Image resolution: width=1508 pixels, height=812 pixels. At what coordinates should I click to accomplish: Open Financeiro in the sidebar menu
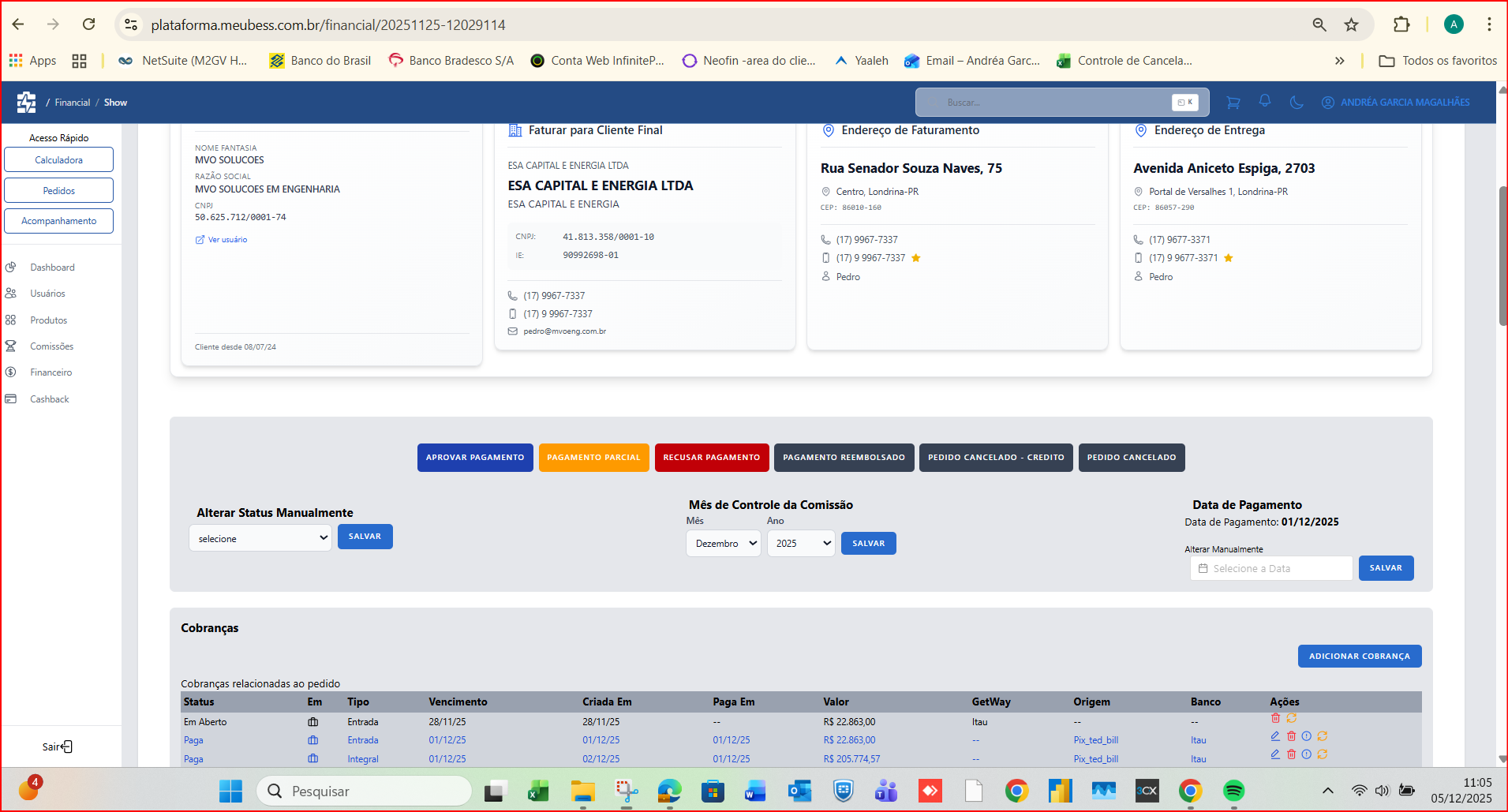point(51,372)
